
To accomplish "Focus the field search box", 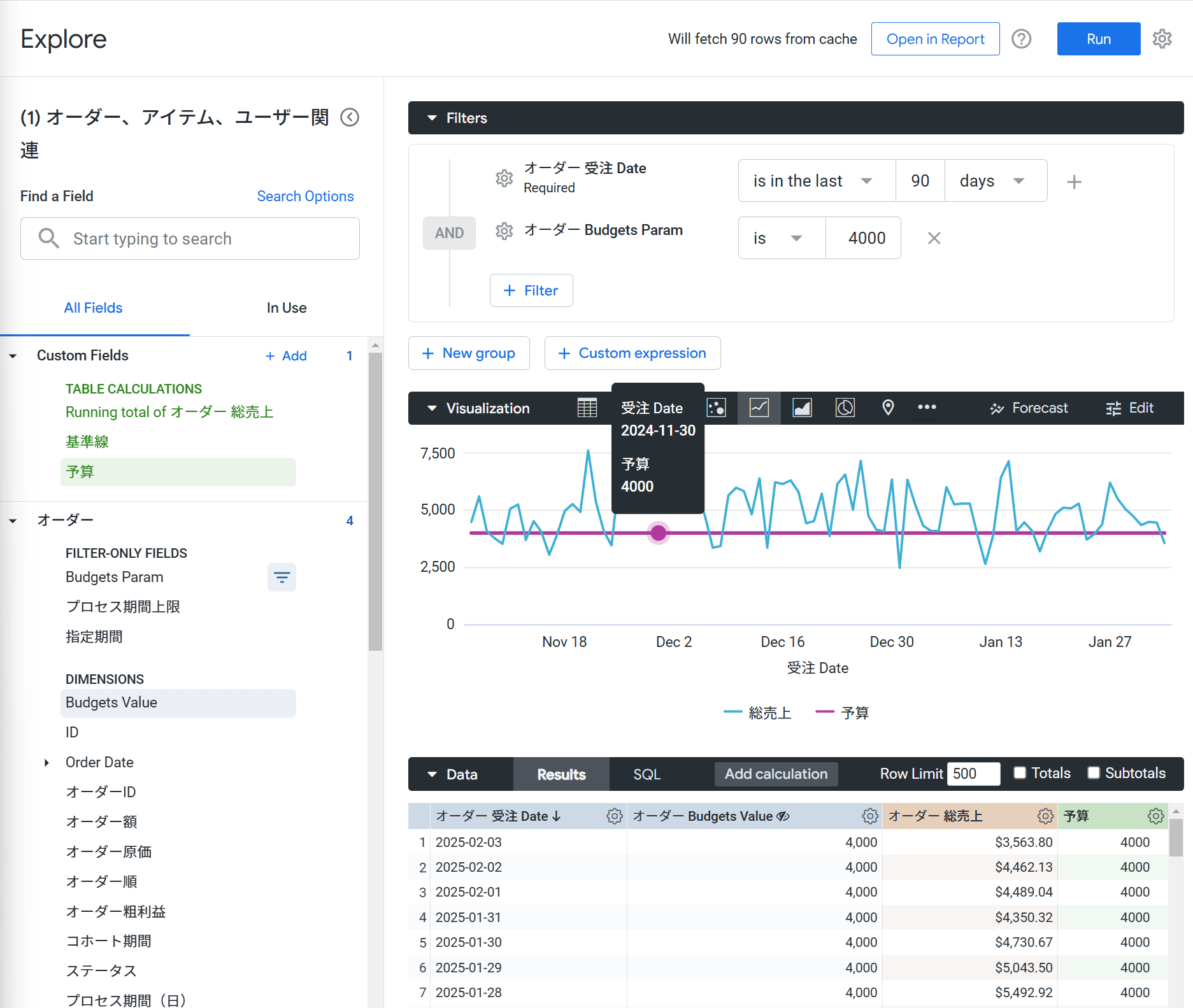I will pyautogui.click(x=190, y=239).
